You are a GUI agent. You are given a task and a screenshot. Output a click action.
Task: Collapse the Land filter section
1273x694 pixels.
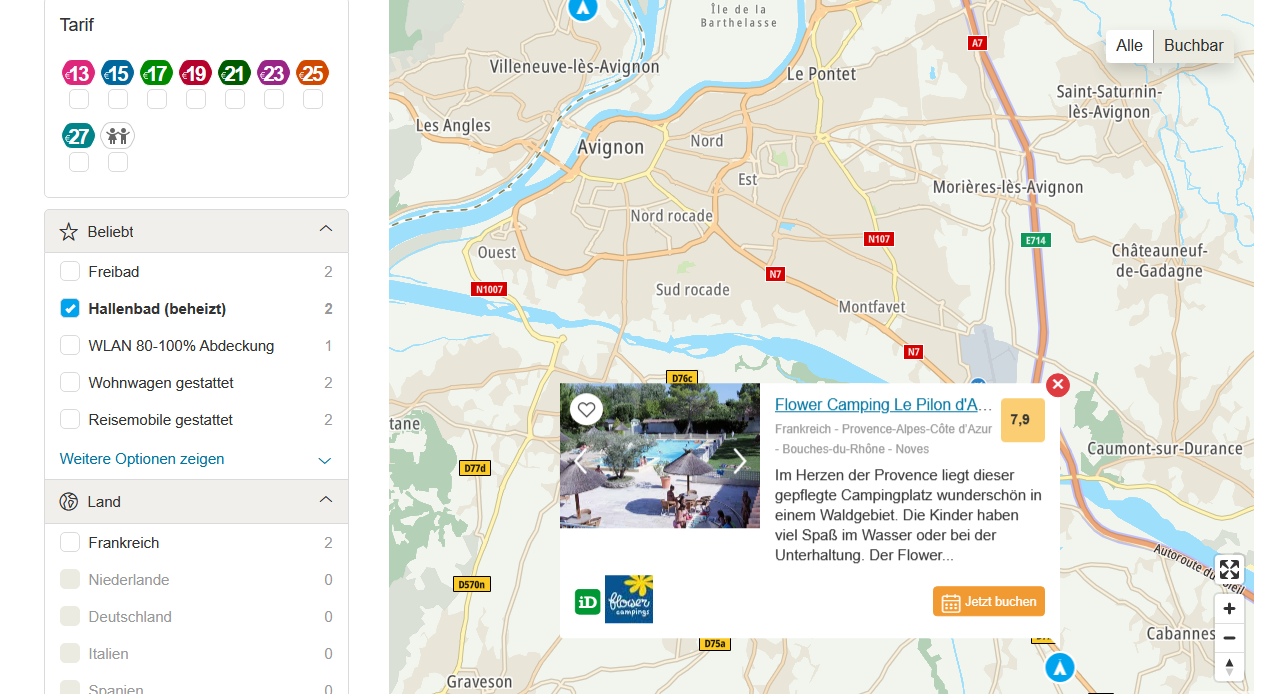[x=325, y=500]
